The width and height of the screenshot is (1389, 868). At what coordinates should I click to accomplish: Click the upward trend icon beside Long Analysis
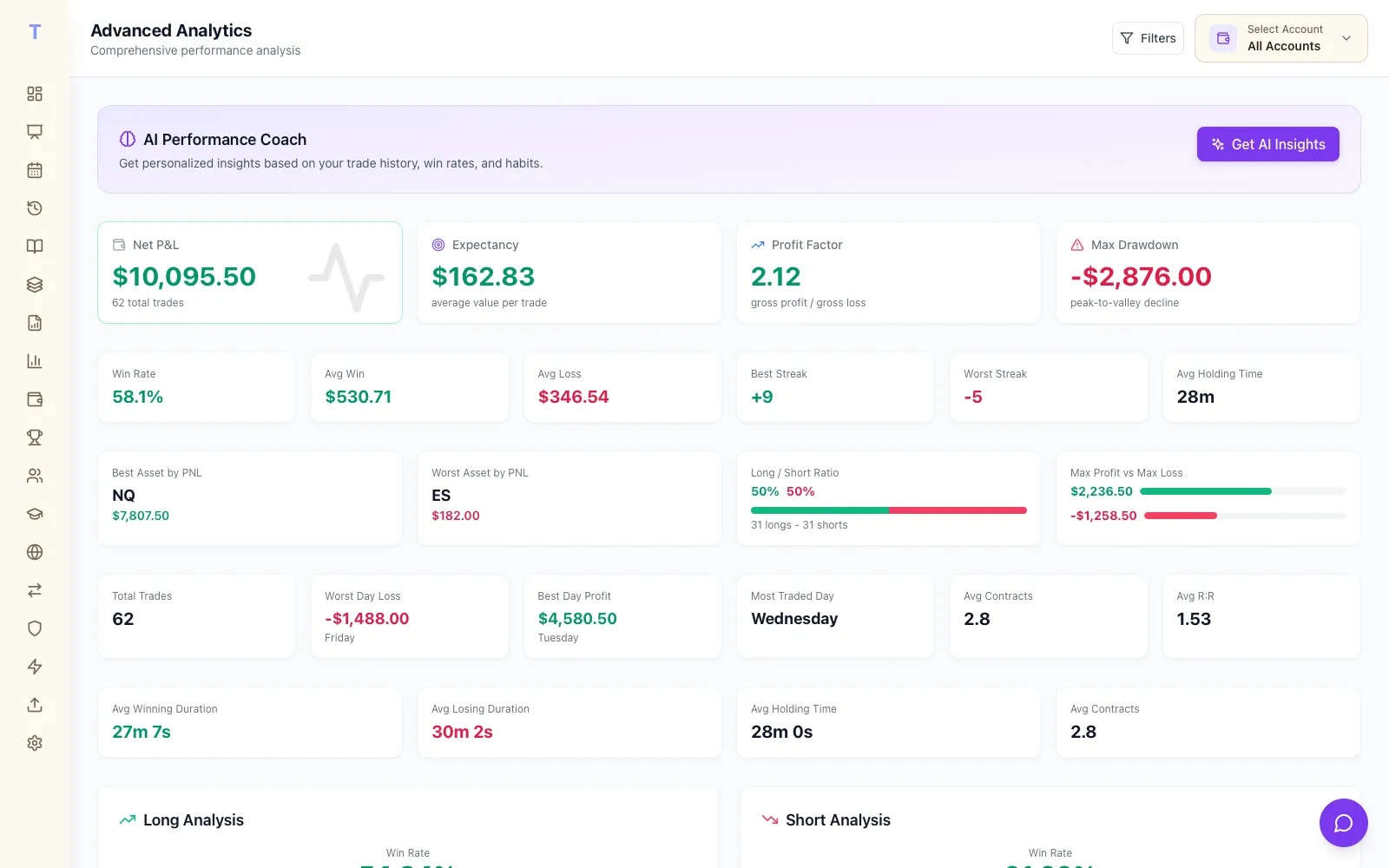[x=128, y=819]
